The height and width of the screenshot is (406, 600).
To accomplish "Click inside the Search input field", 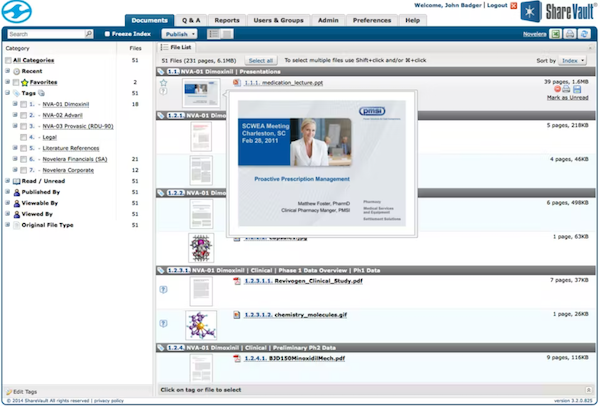I will click(x=46, y=34).
